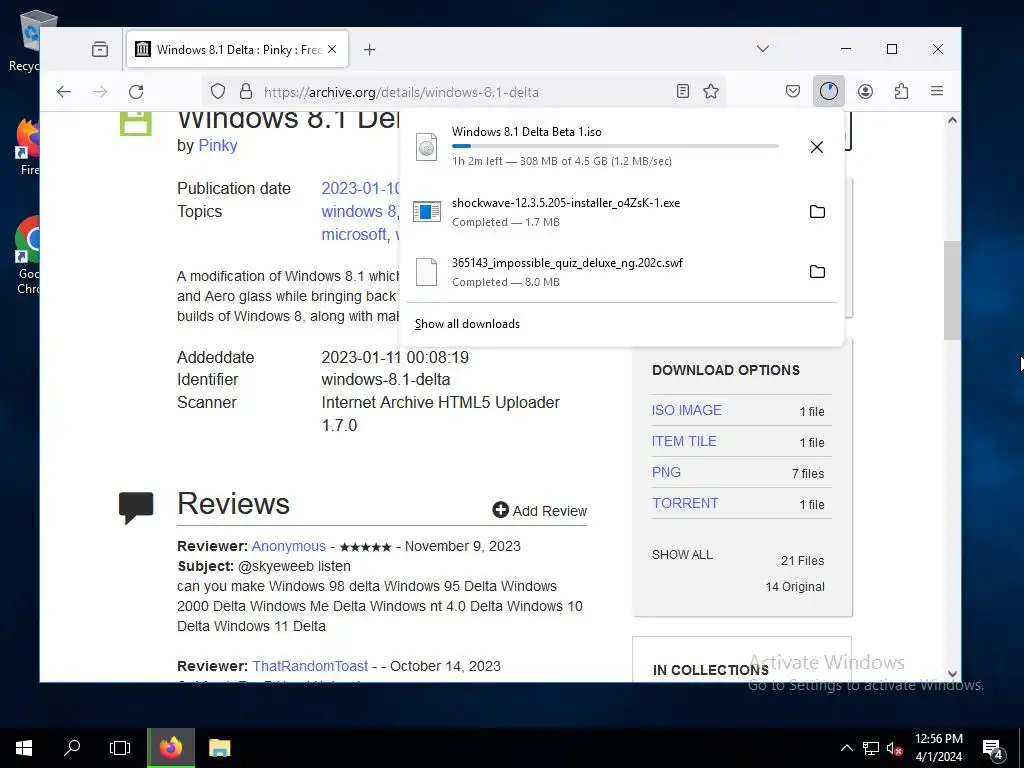Click the page vertical scrollbar thumb
The width and height of the screenshot is (1024, 768).
click(x=952, y=290)
